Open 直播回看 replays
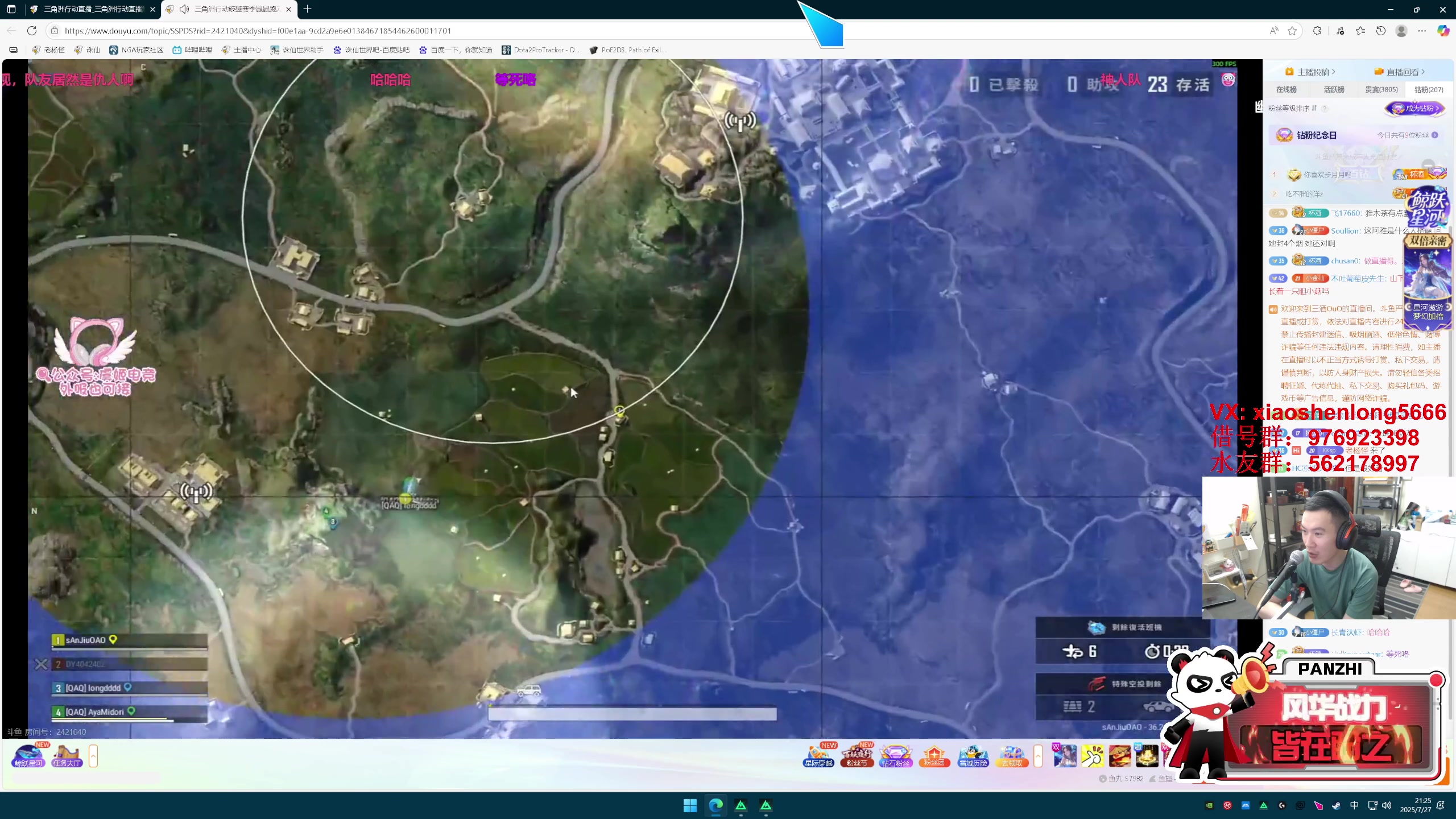The height and width of the screenshot is (819, 1456). pos(1400,72)
